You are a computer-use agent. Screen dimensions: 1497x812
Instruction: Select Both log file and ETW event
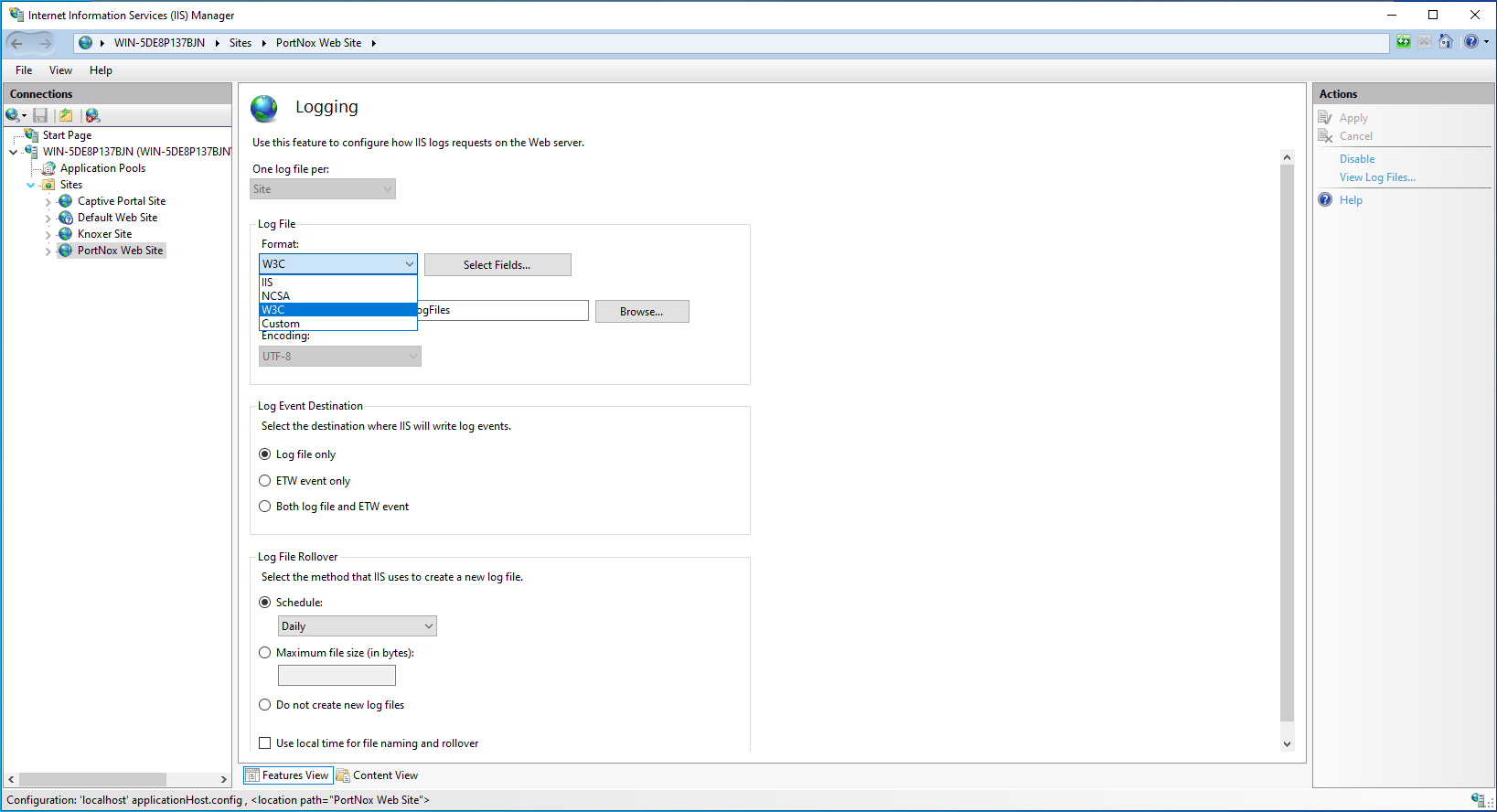265,507
